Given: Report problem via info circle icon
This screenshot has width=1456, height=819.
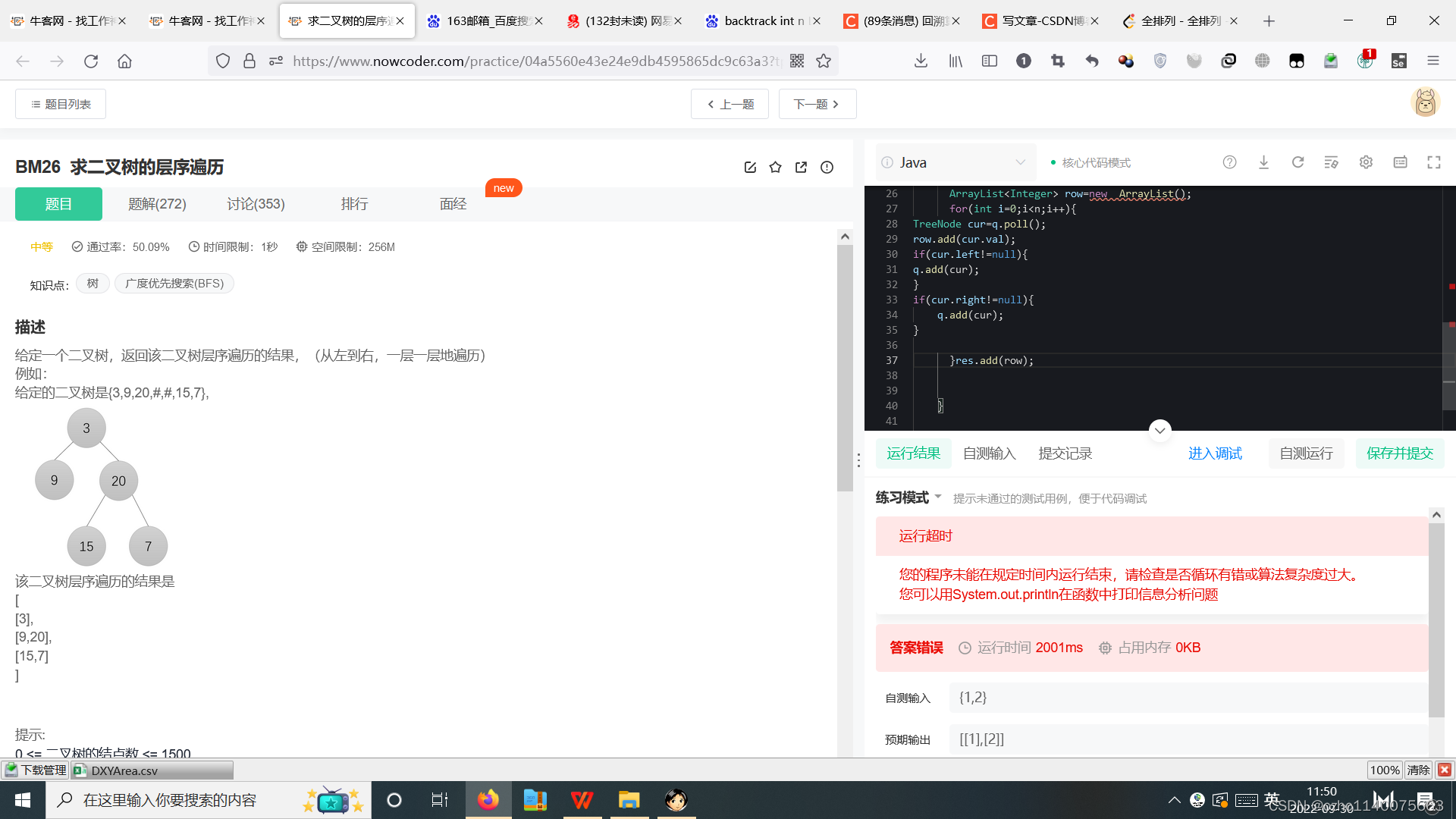Looking at the screenshot, I should (x=827, y=167).
